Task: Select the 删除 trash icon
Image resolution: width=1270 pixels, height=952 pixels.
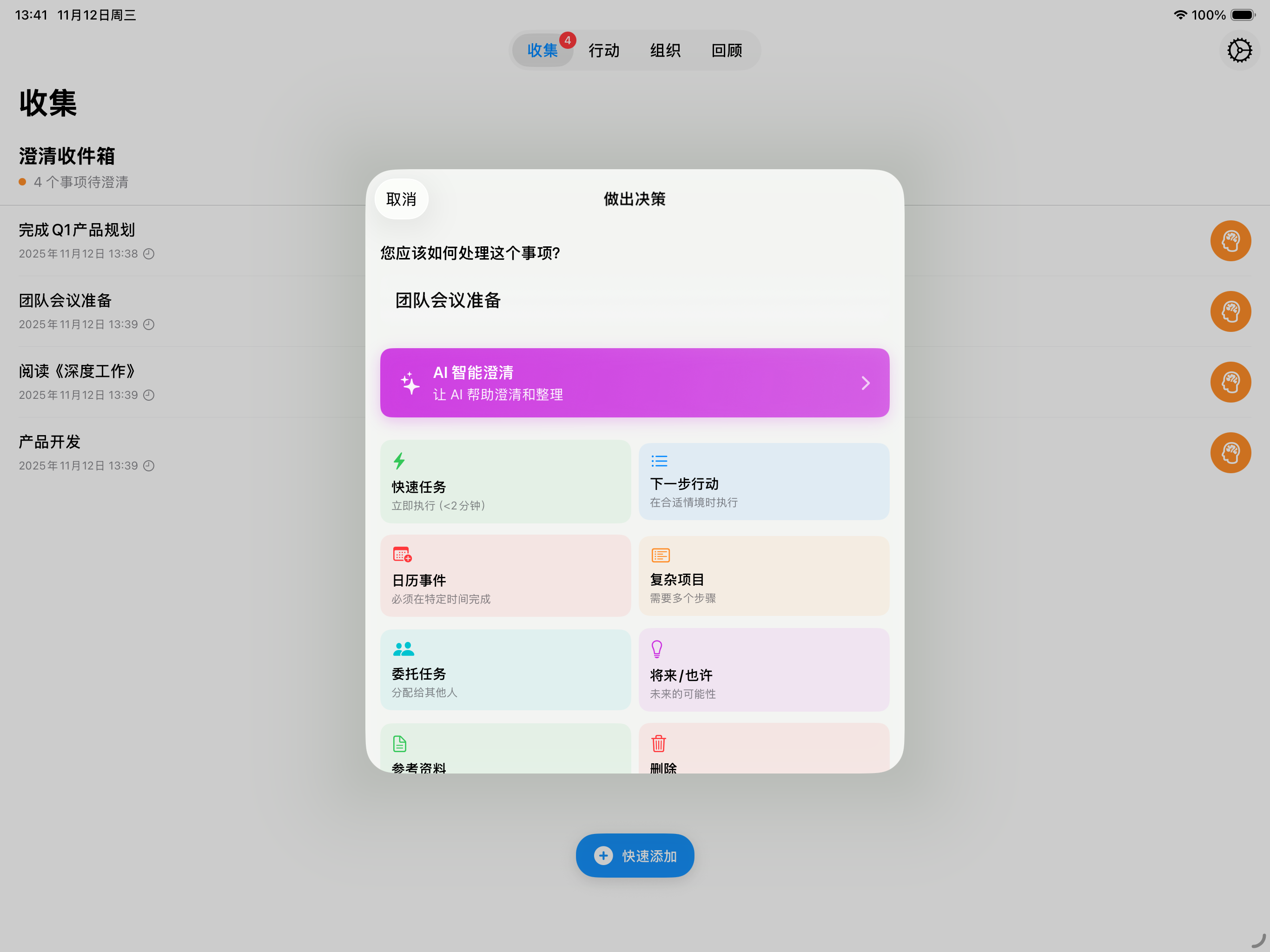Action: click(659, 744)
